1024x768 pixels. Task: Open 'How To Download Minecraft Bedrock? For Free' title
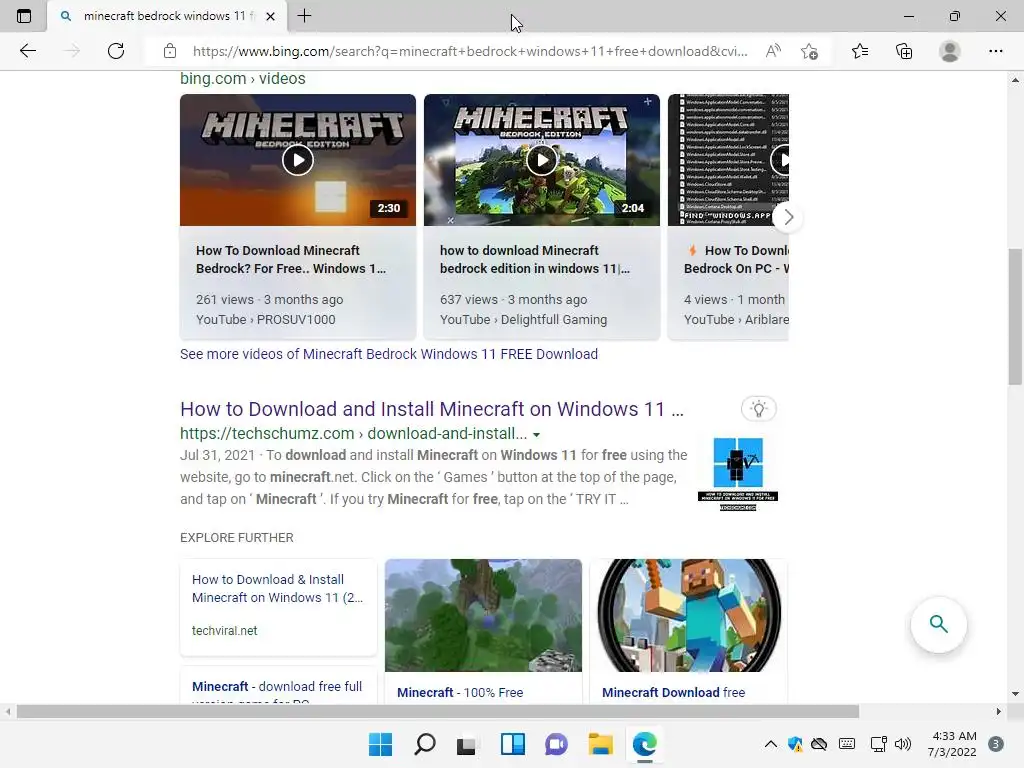pos(291,259)
